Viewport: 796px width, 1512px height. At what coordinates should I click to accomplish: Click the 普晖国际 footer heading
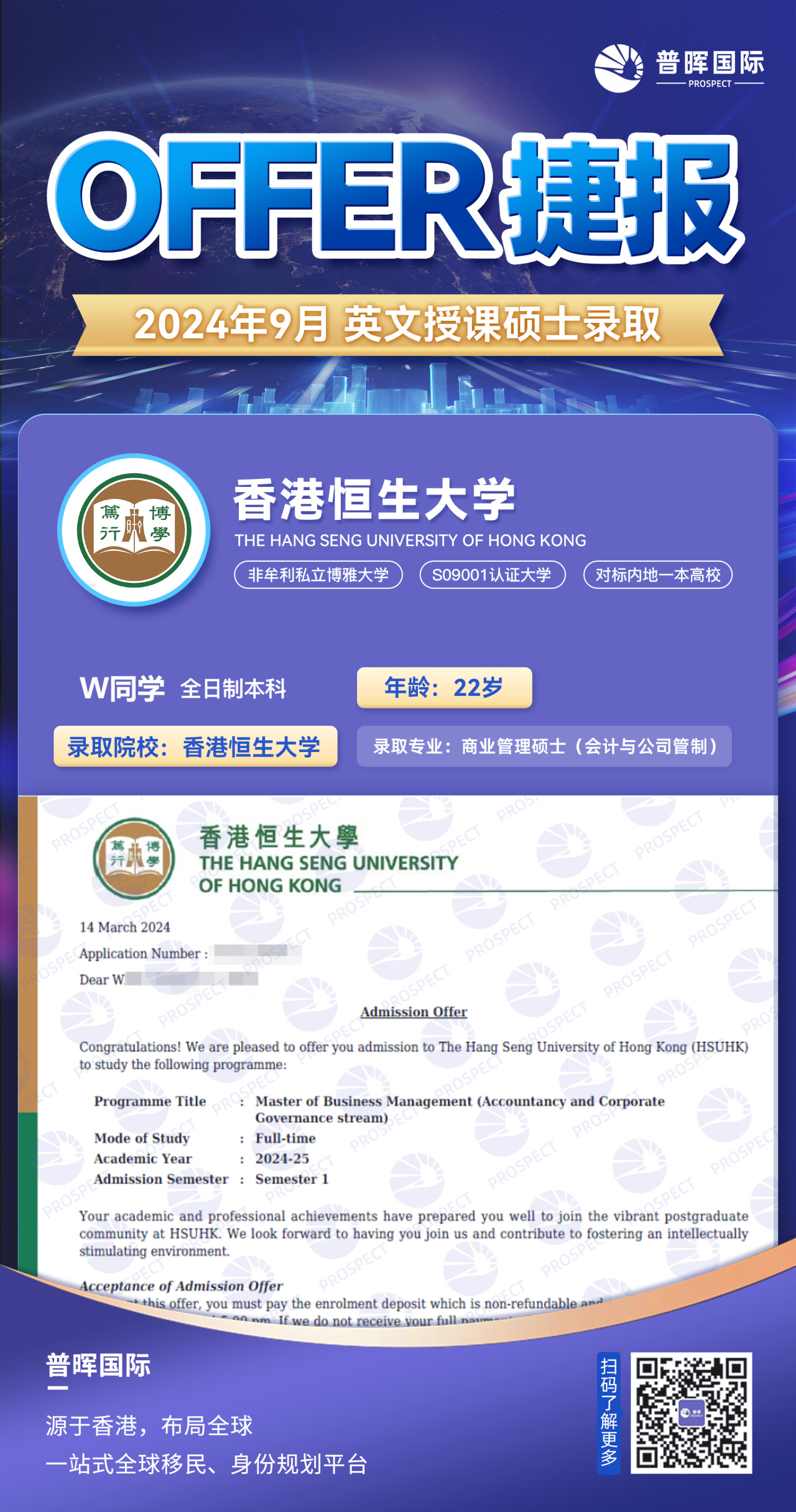[98, 1366]
